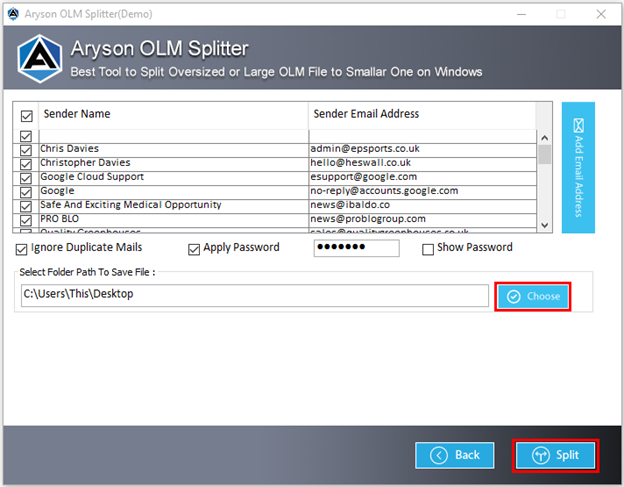Click no-reply@accounts.google.com email cell

click(x=423, y=191)
